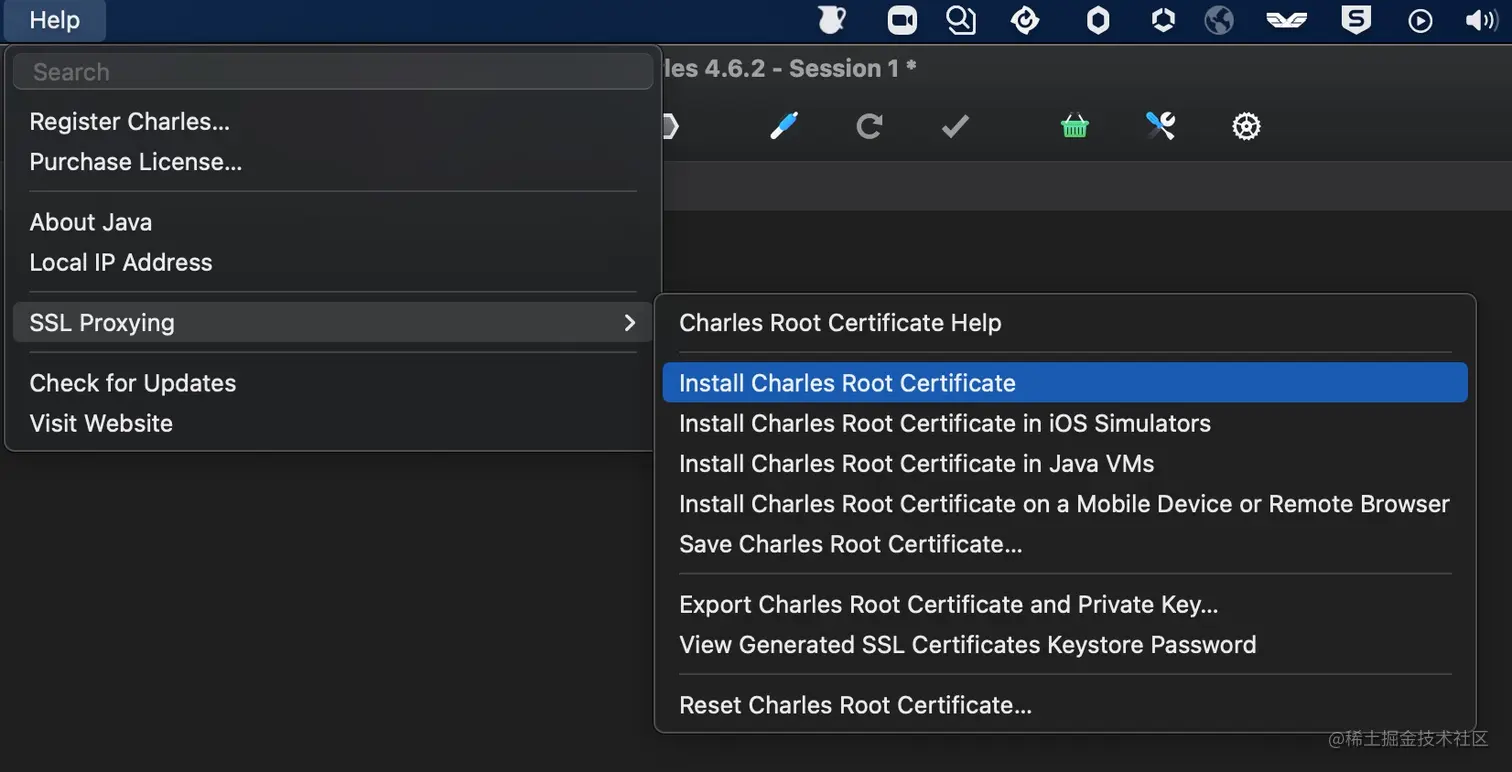View Generated SSL Certificates Keystore Password
Viewport: 1512px width, 772px height.
tap(1065, 645)
